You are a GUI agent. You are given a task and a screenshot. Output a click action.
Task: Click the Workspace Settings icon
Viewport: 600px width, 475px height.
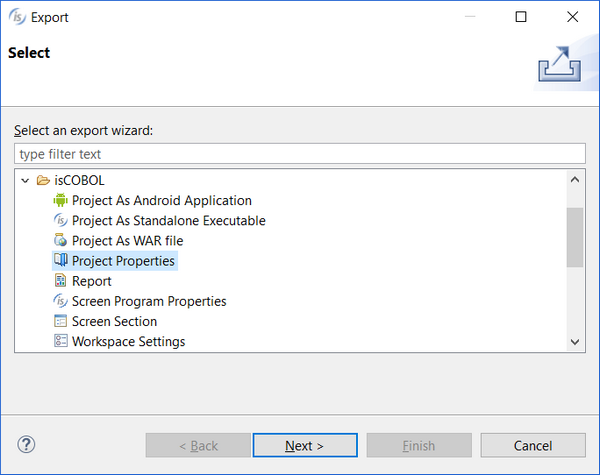click(x=60, y=341)
